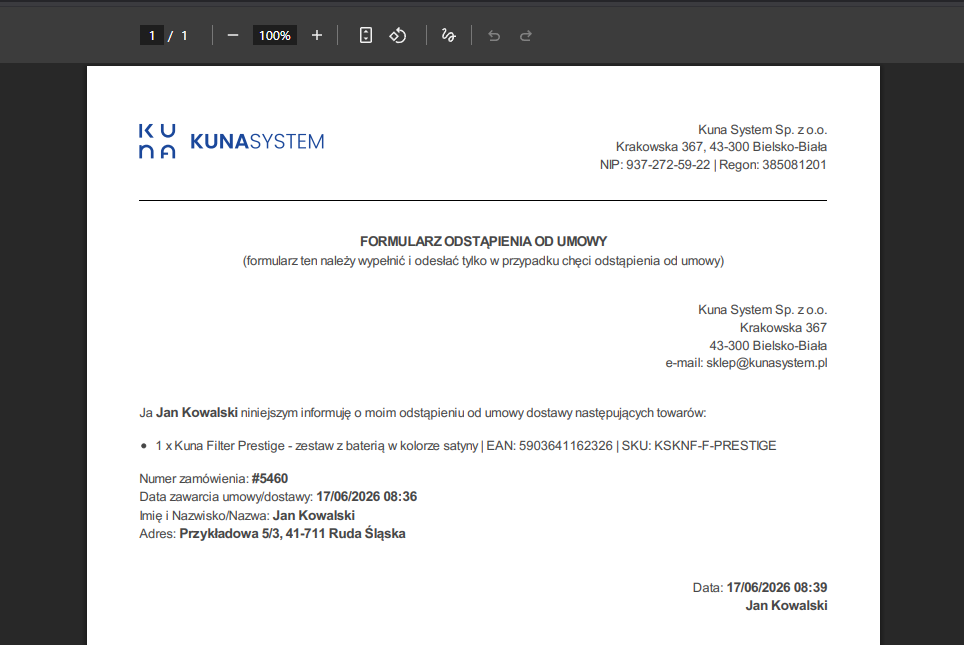Click the Imię i Nazwisko/Nazwa line

(247, 515)
